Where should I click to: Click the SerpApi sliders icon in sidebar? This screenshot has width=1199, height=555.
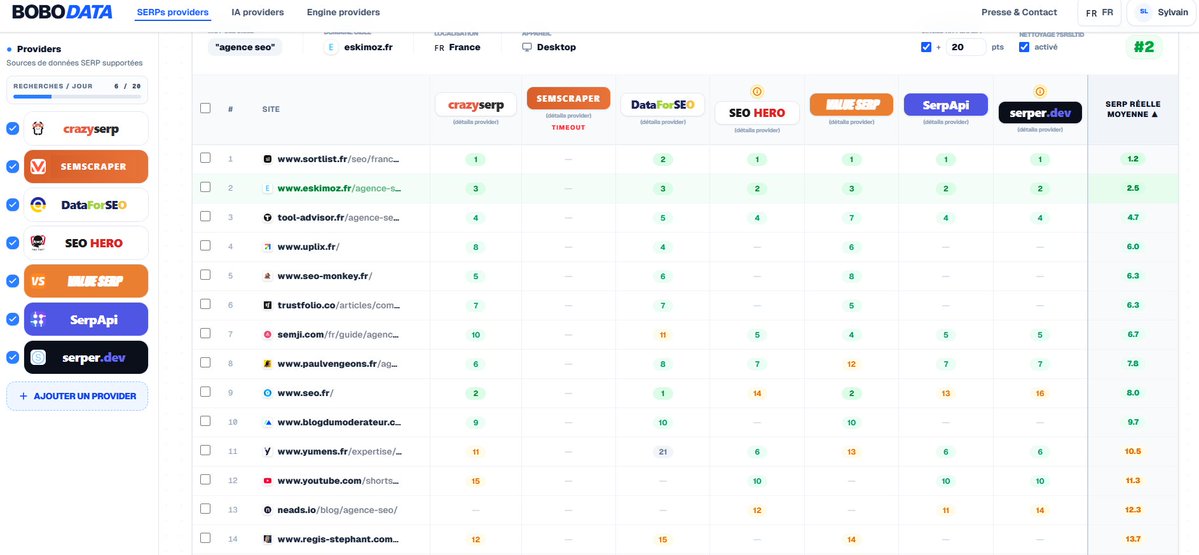pos(38,320)
